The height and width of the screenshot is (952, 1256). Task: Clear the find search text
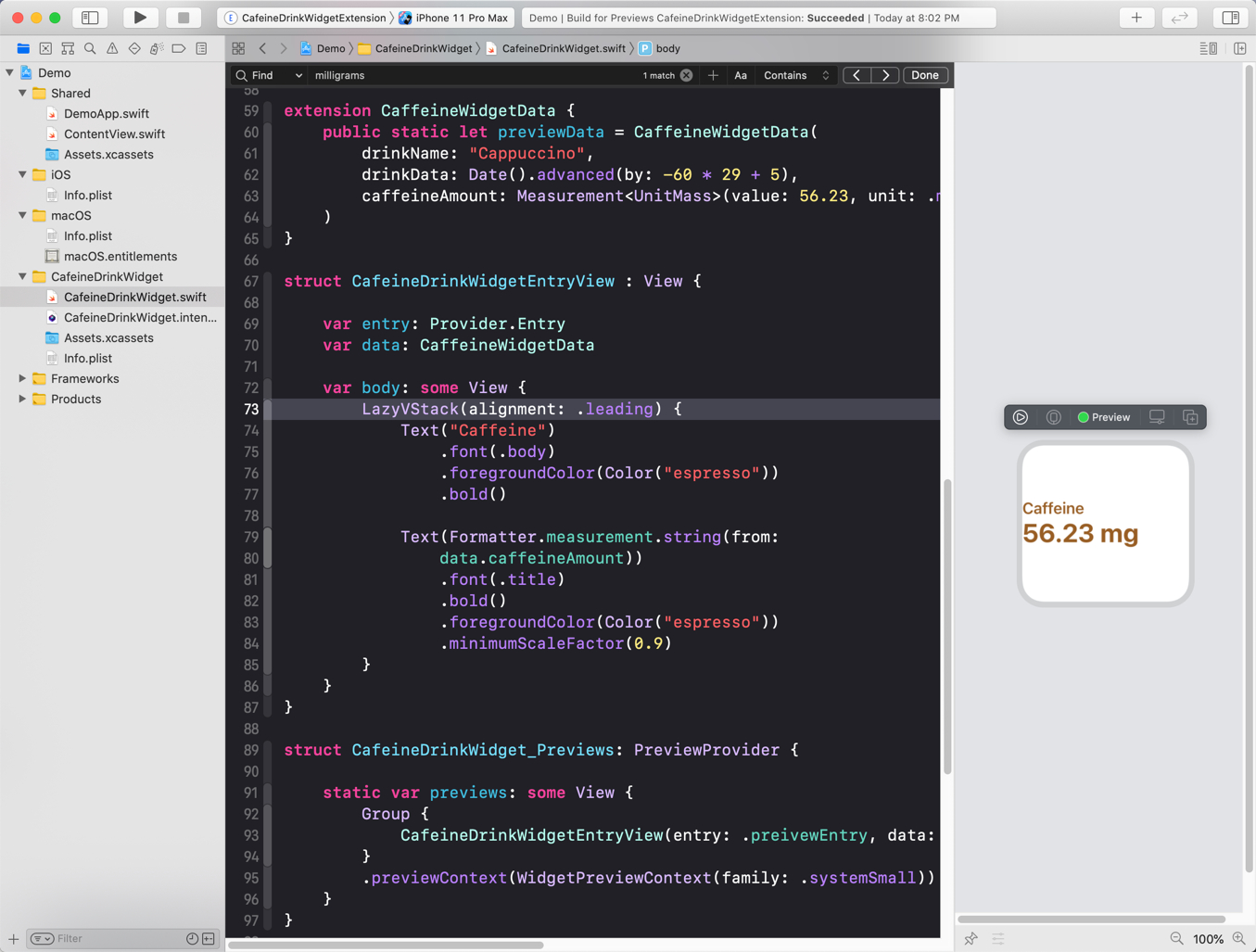click(686, 75)
